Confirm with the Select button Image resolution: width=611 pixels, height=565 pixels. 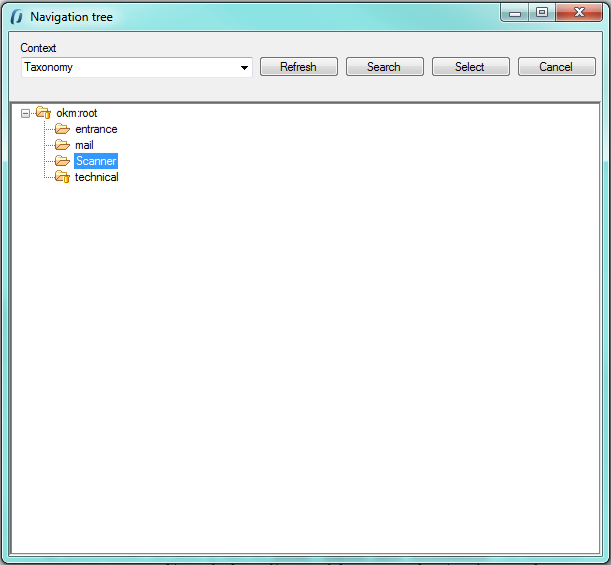[x=470, y=67]
